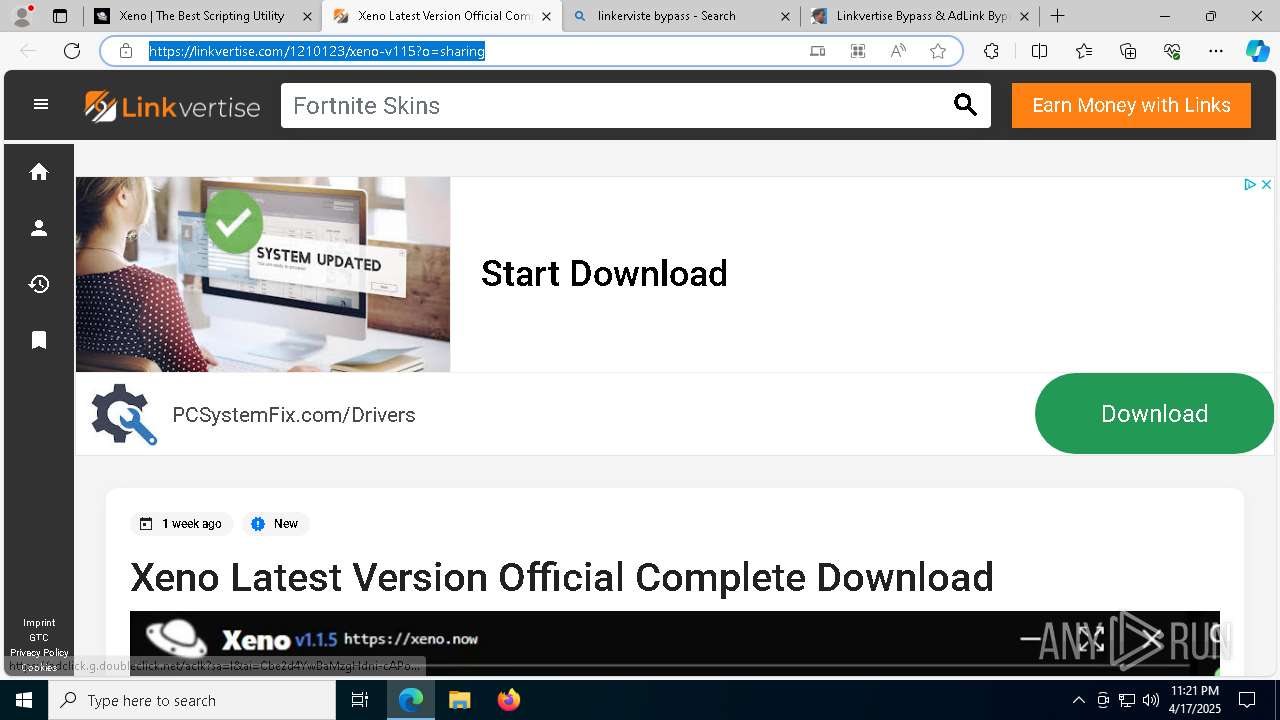Screen dimensions: 1280x720
Task: Click the AdChoices triangle icon
Action: click(1250, 184)
